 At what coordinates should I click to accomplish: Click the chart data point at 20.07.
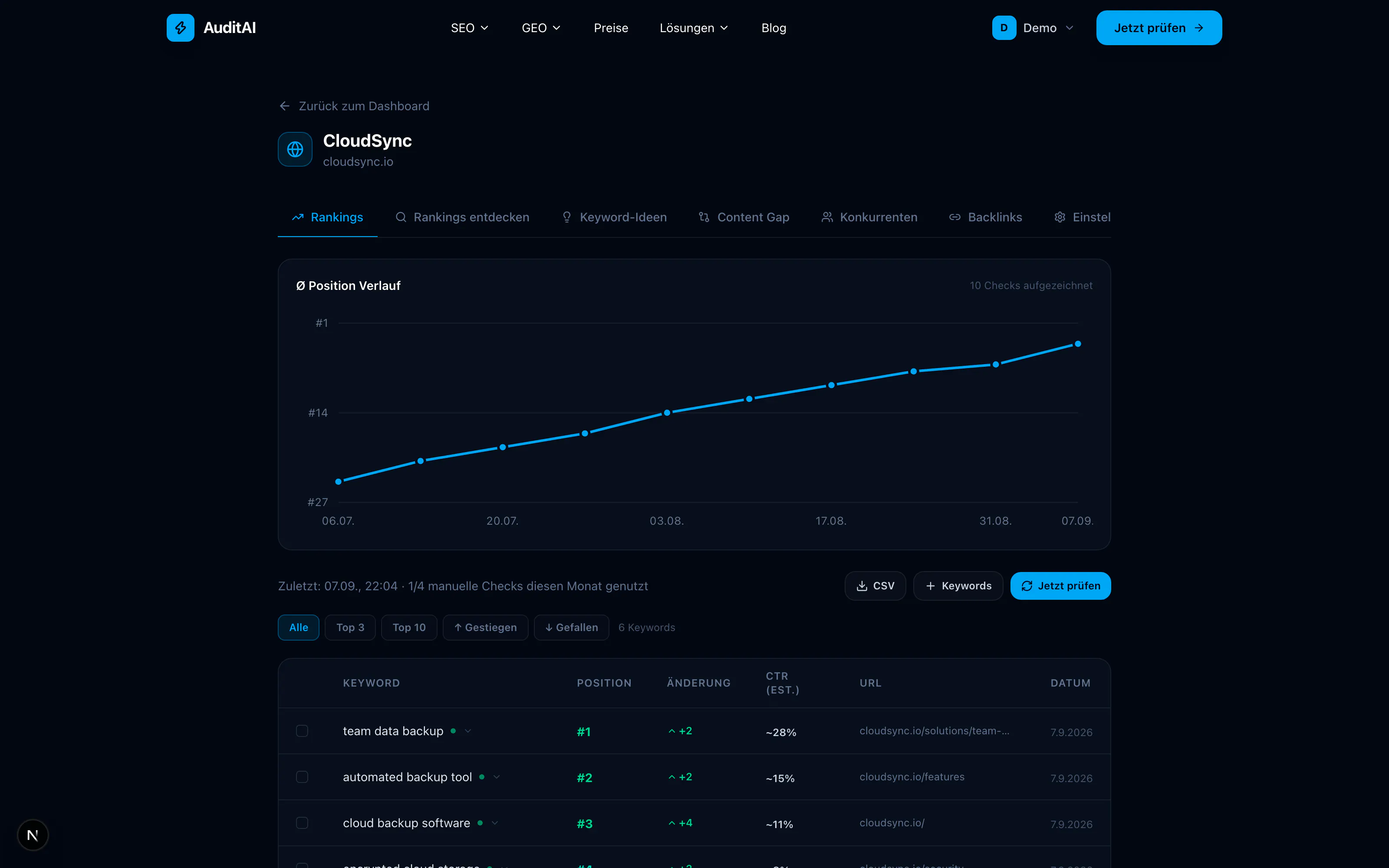pyautogui.click(x=503, y=447)
